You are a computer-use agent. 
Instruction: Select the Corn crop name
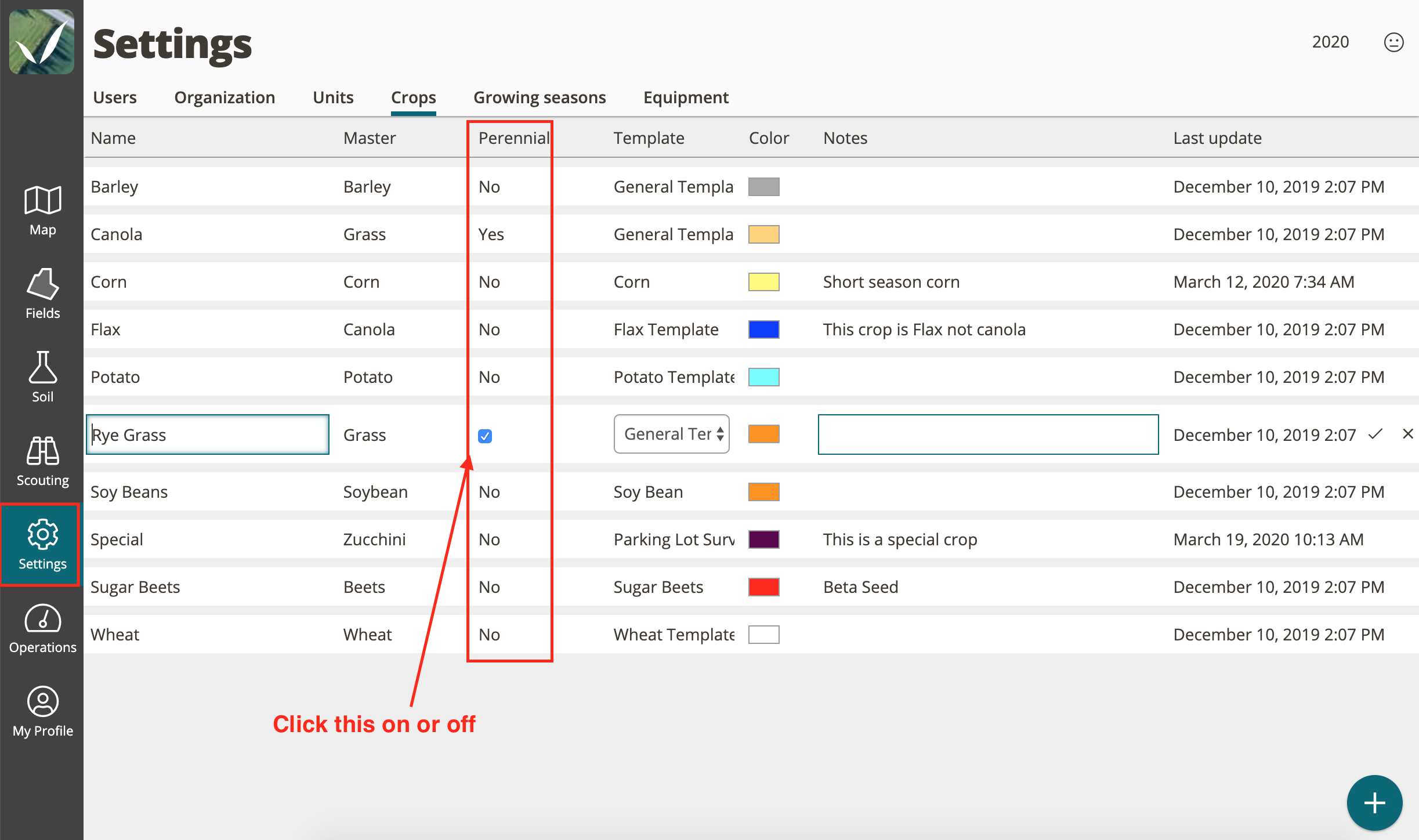click(108, 282)
